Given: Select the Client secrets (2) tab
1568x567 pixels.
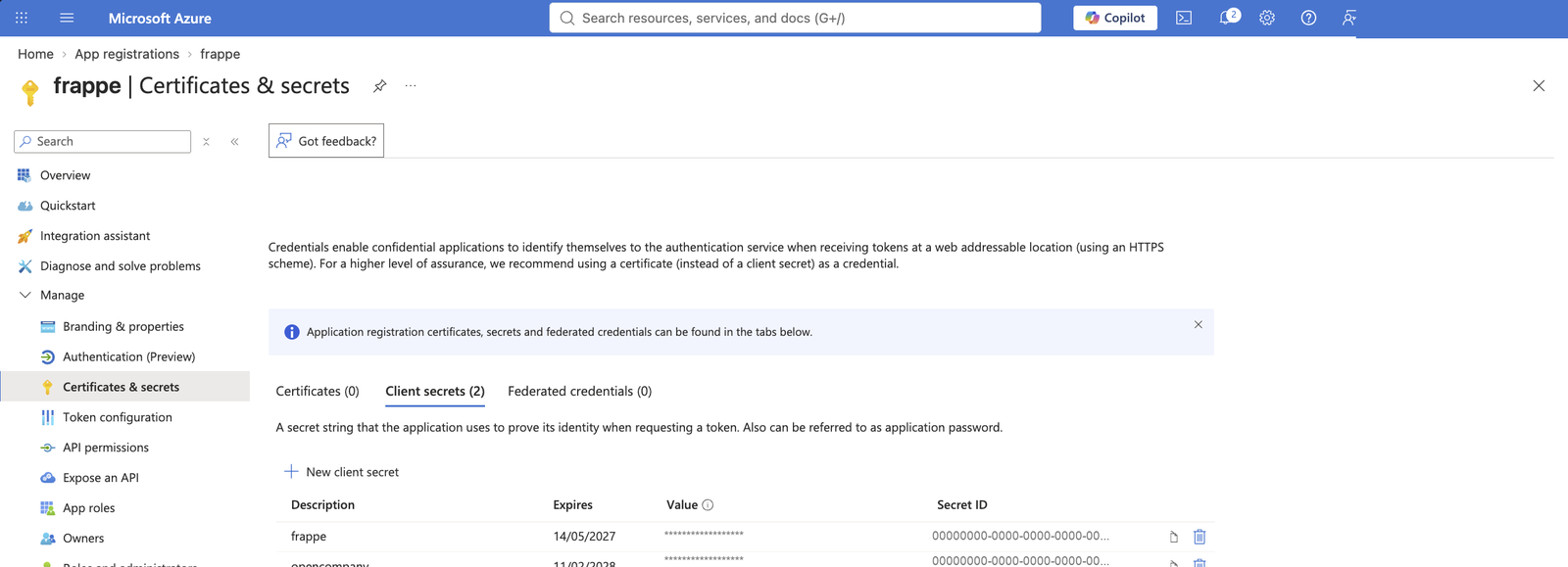Looking at the screenshot, I should coord(435,391).
